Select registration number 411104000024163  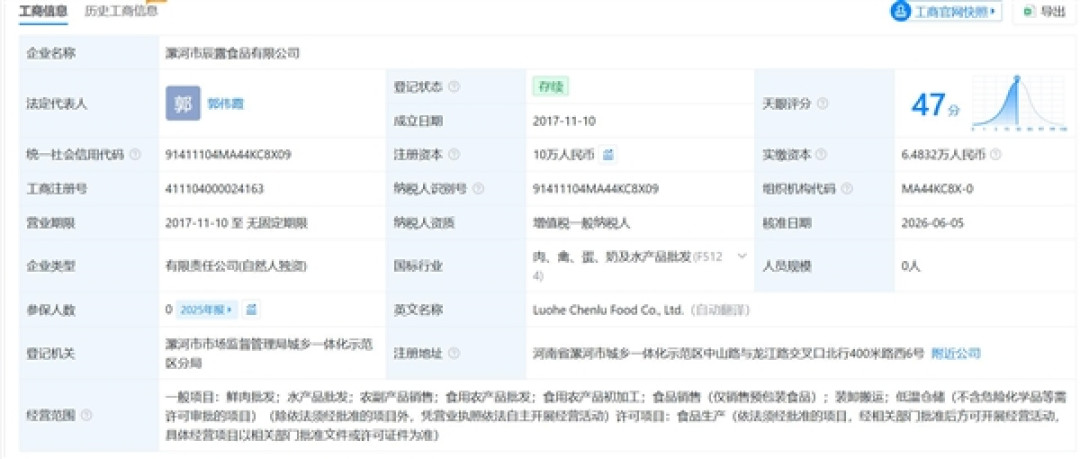[x=215, y=189]
